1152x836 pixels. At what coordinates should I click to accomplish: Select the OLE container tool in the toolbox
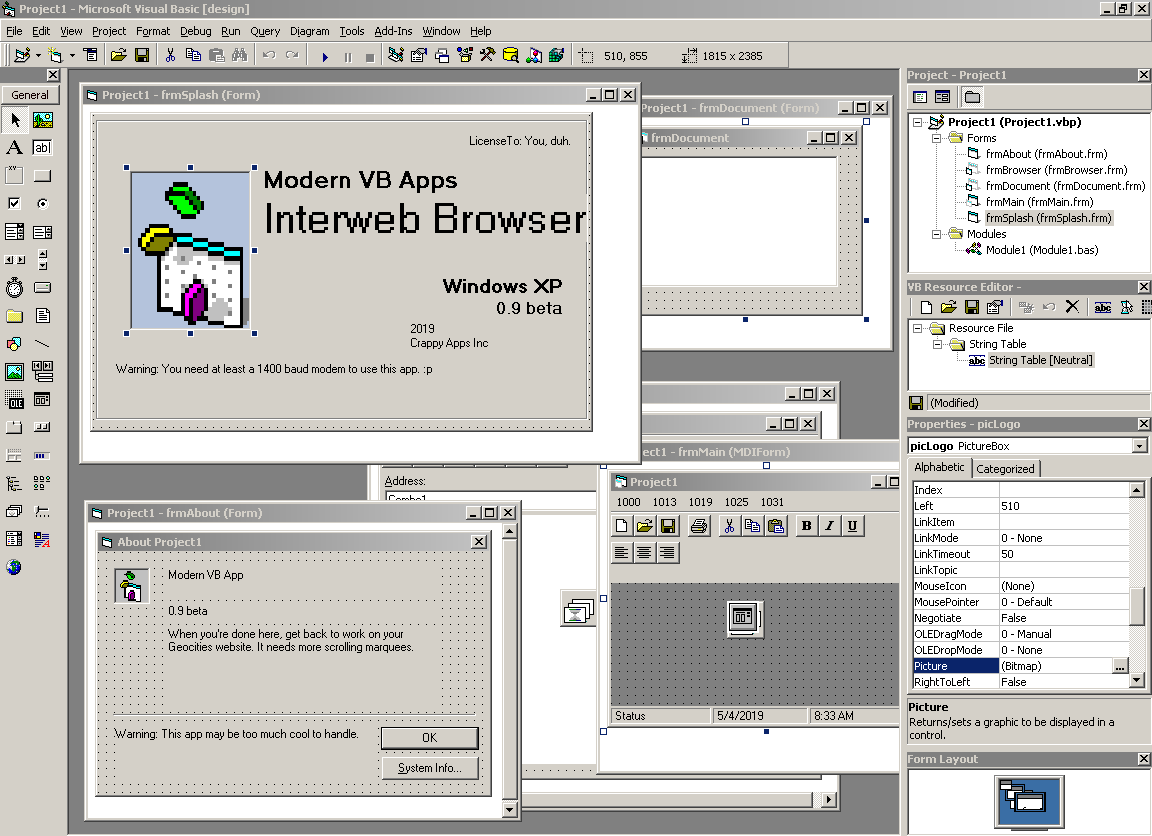14,400
